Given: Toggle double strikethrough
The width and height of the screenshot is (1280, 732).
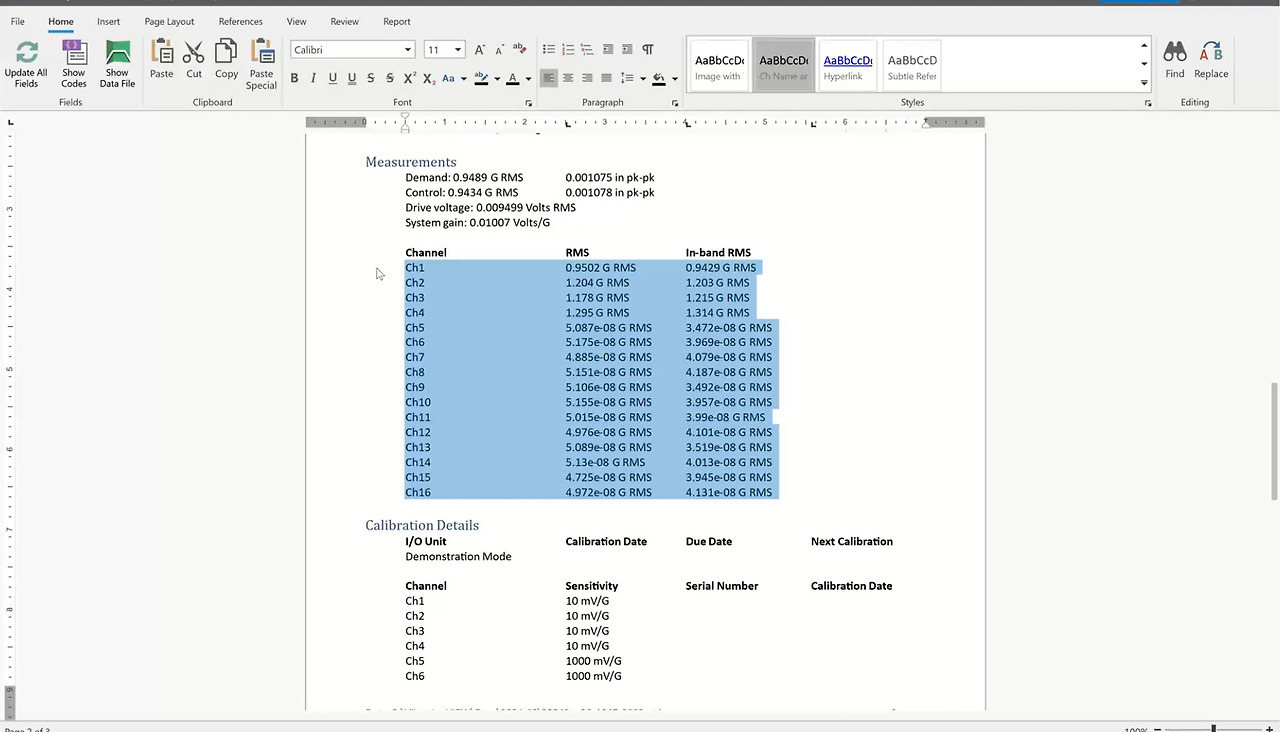Looking at the screenshot, I should (390, 78).
